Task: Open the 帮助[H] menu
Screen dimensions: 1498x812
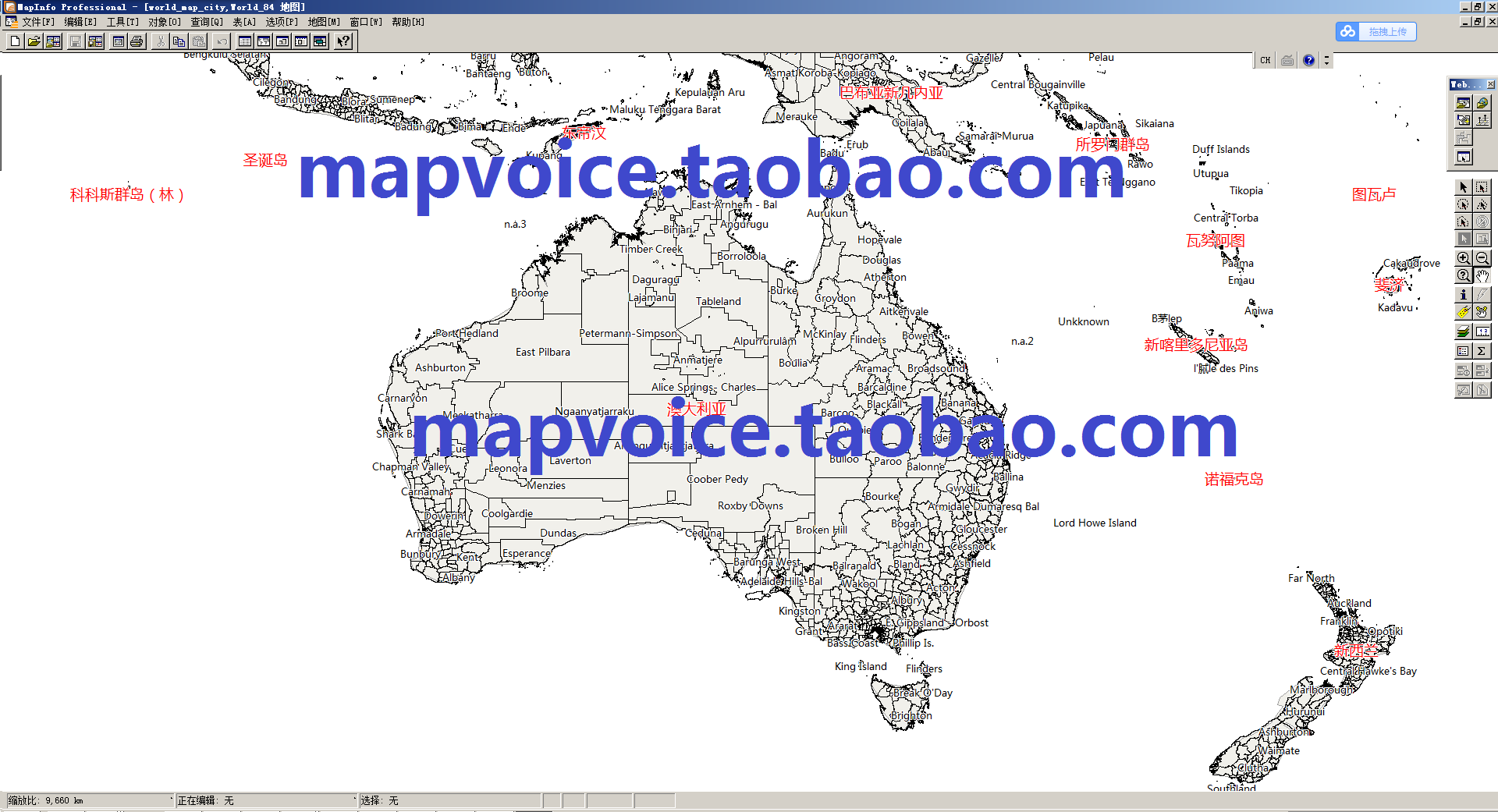Action: point(408,22)
